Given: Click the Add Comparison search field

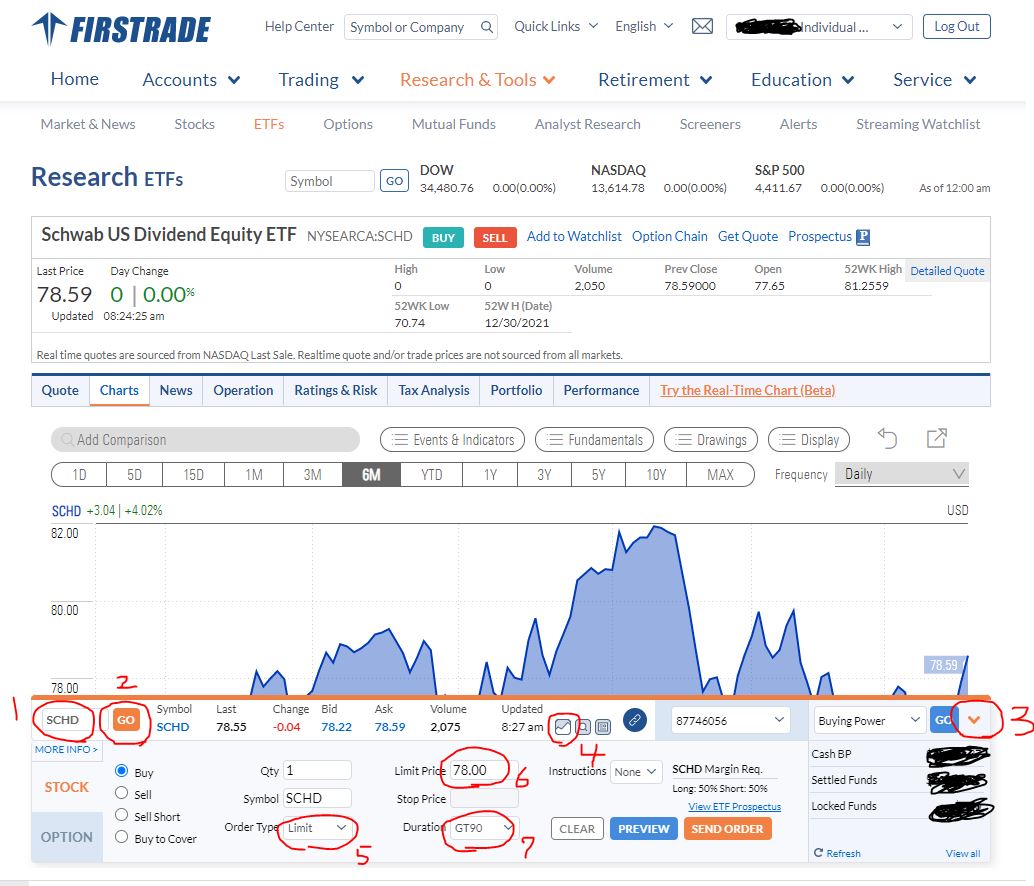Looking at the screenshot, I should pyautogui.click(x=206, y=440).
